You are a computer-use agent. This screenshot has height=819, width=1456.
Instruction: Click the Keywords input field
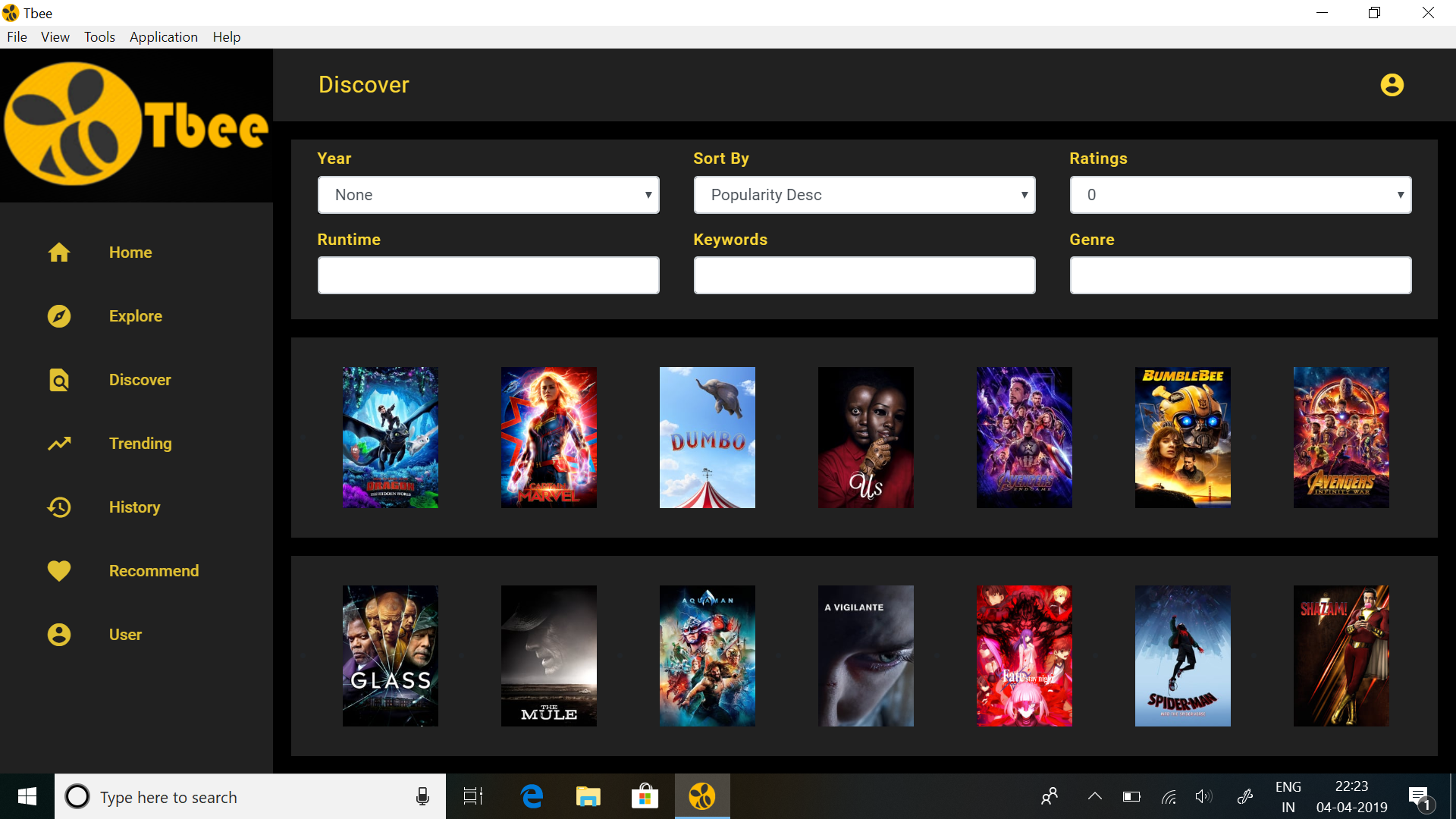[864, 275]
